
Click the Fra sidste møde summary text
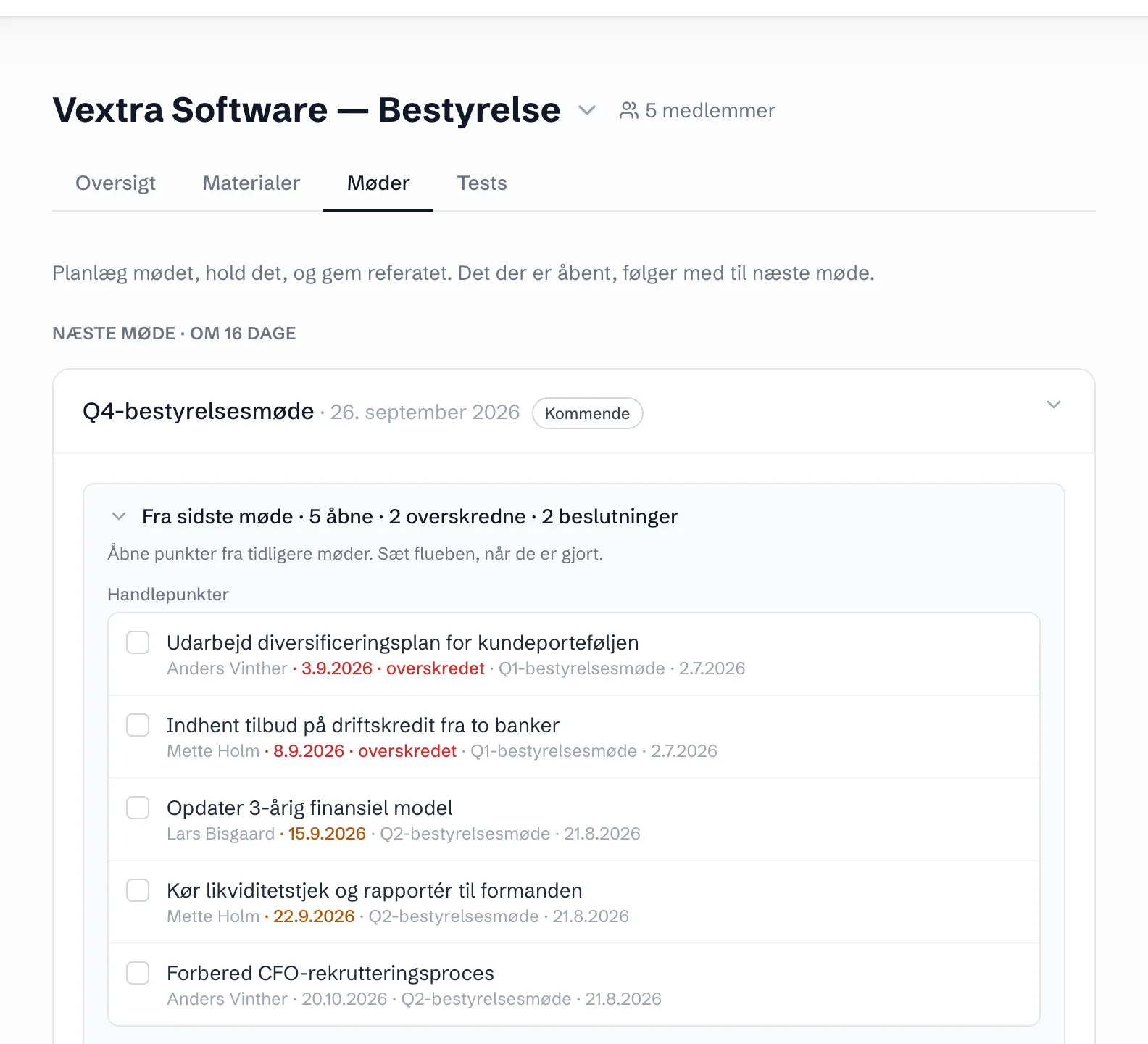pos(410,516)
